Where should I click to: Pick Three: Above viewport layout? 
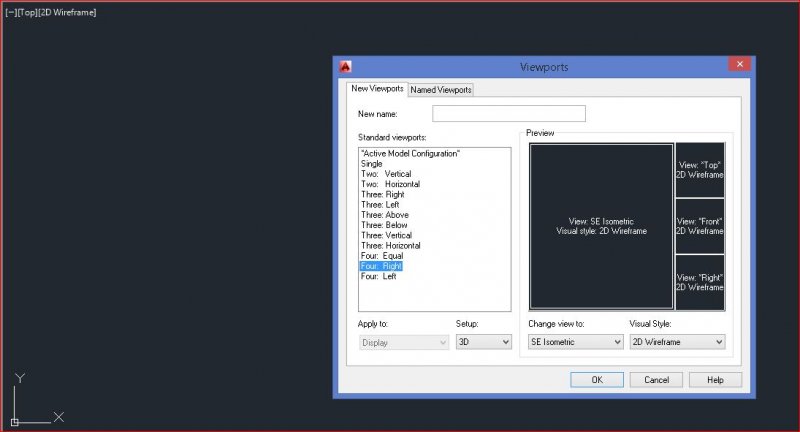point(385,215)
